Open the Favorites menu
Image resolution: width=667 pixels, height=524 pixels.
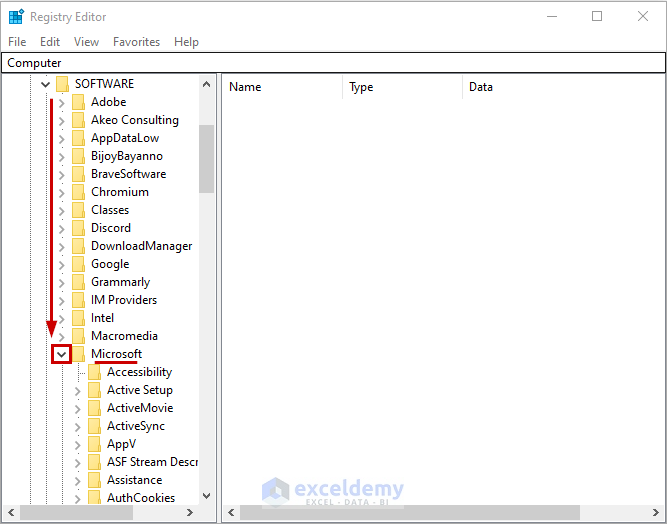[x=137, y=42]
